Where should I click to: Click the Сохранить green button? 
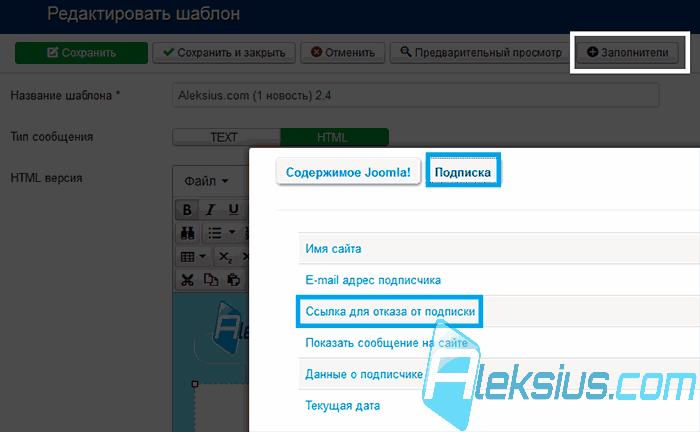click(x=81, y=53)
